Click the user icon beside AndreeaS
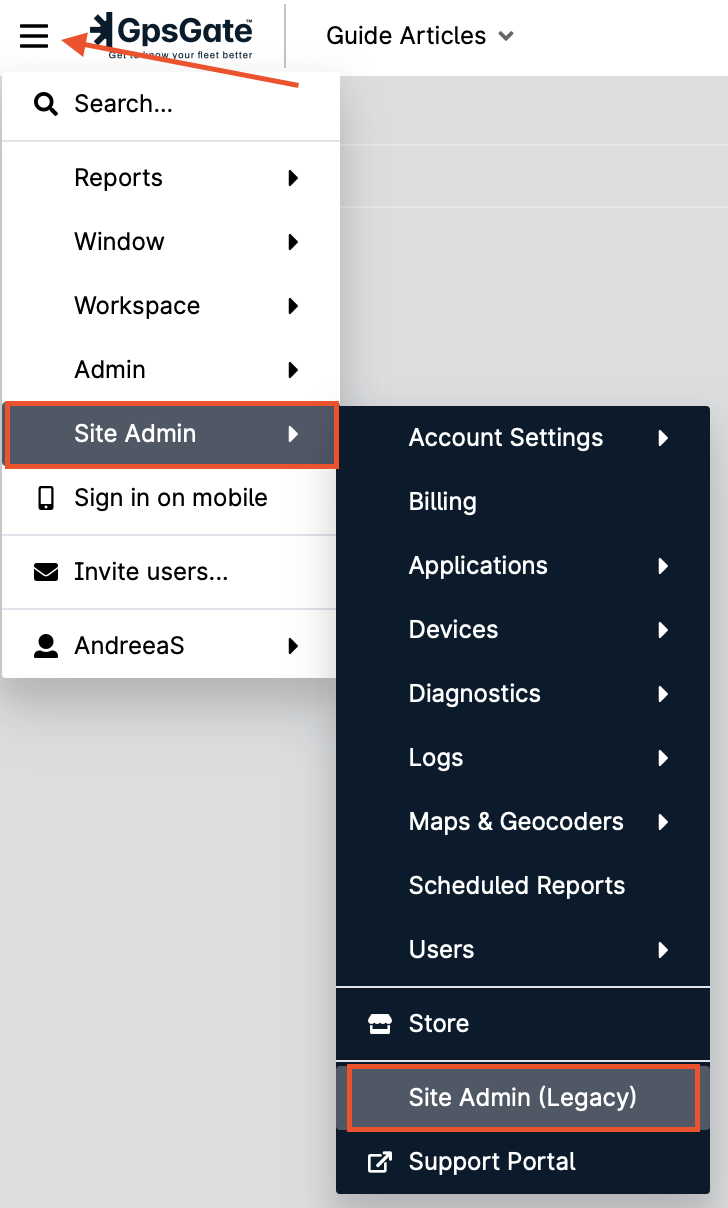The height and width of the screenshot is (1208, 728). pyautogui.click(x=46, y=646)
